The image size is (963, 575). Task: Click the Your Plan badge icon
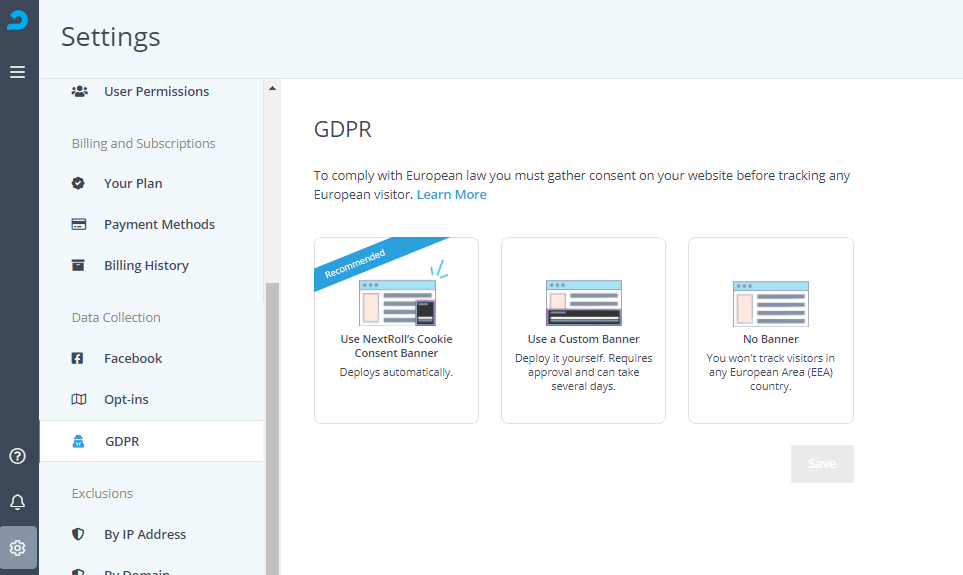78,183
